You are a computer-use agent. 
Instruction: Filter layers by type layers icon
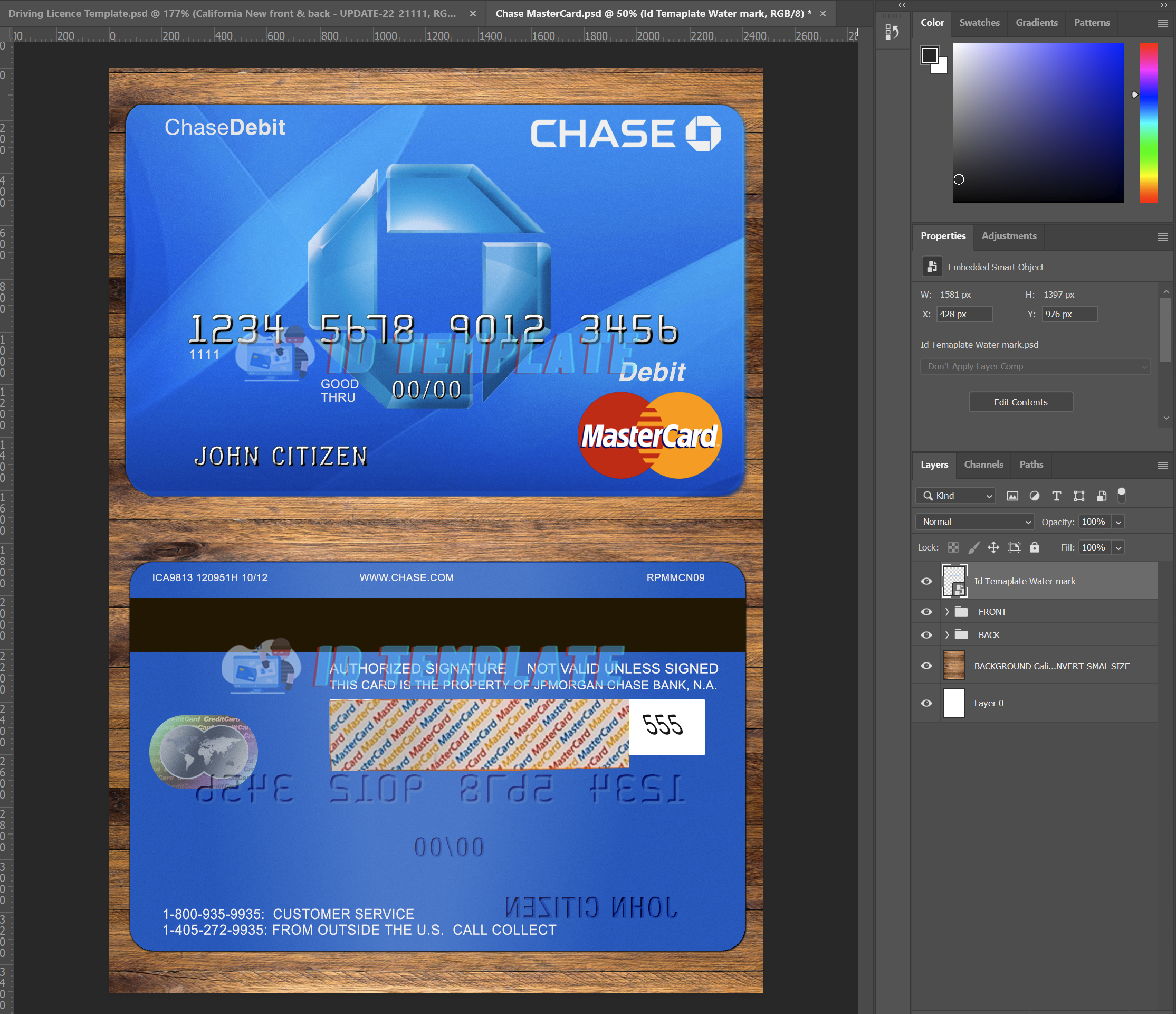tap(1056, 496)
